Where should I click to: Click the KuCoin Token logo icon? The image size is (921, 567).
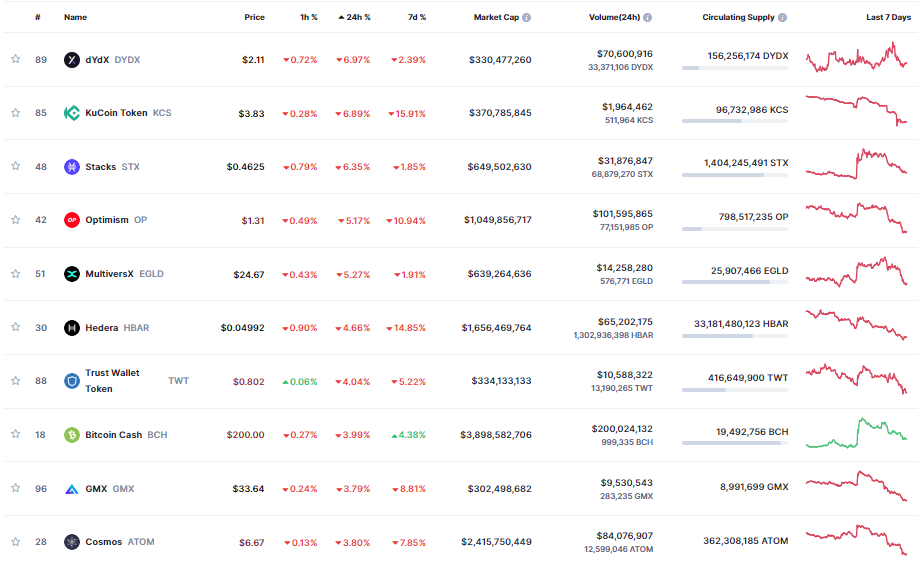pyautogui.click(x=72, y=113)
